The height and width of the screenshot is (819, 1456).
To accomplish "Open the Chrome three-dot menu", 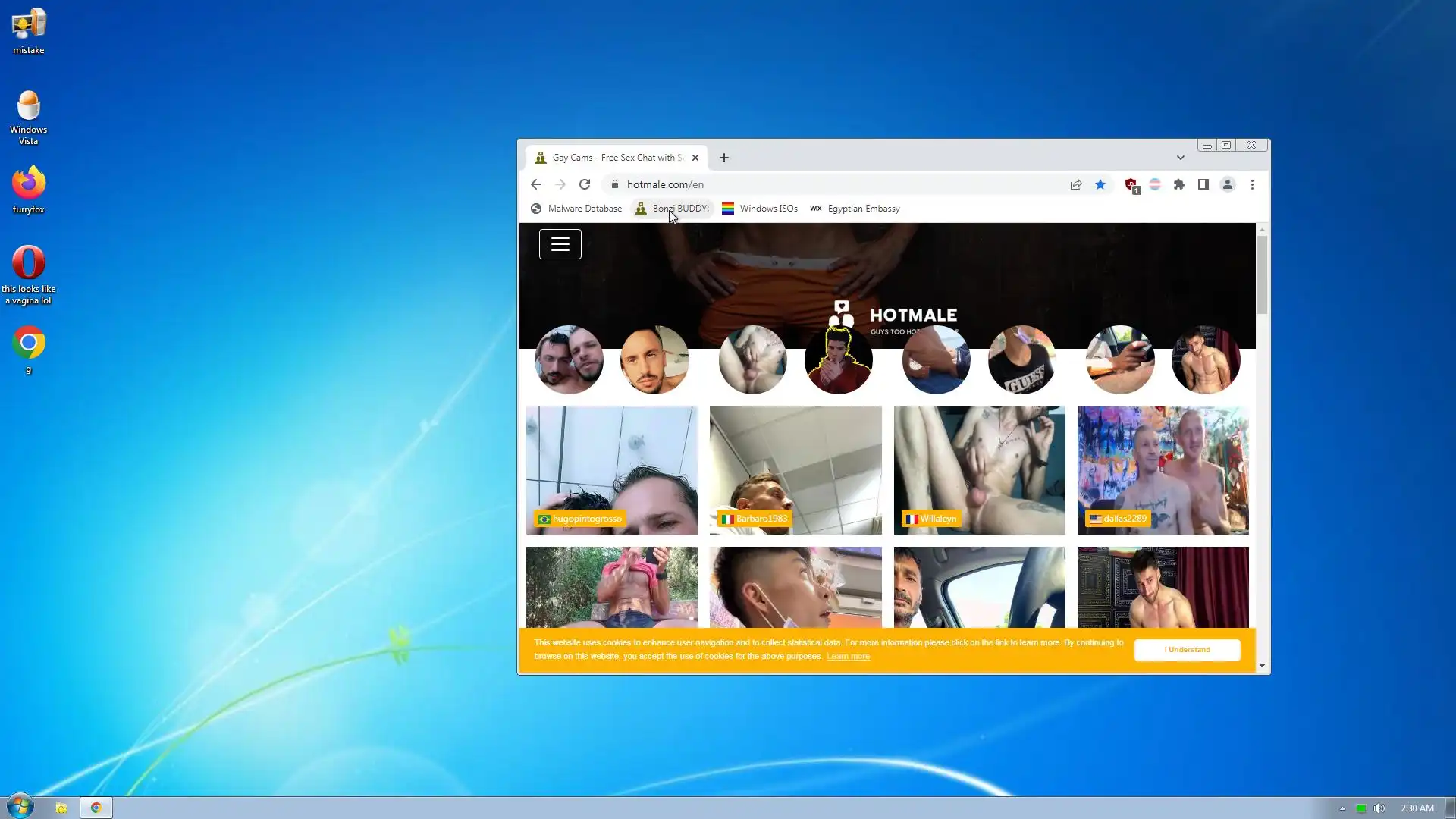I will [1252, 184].
